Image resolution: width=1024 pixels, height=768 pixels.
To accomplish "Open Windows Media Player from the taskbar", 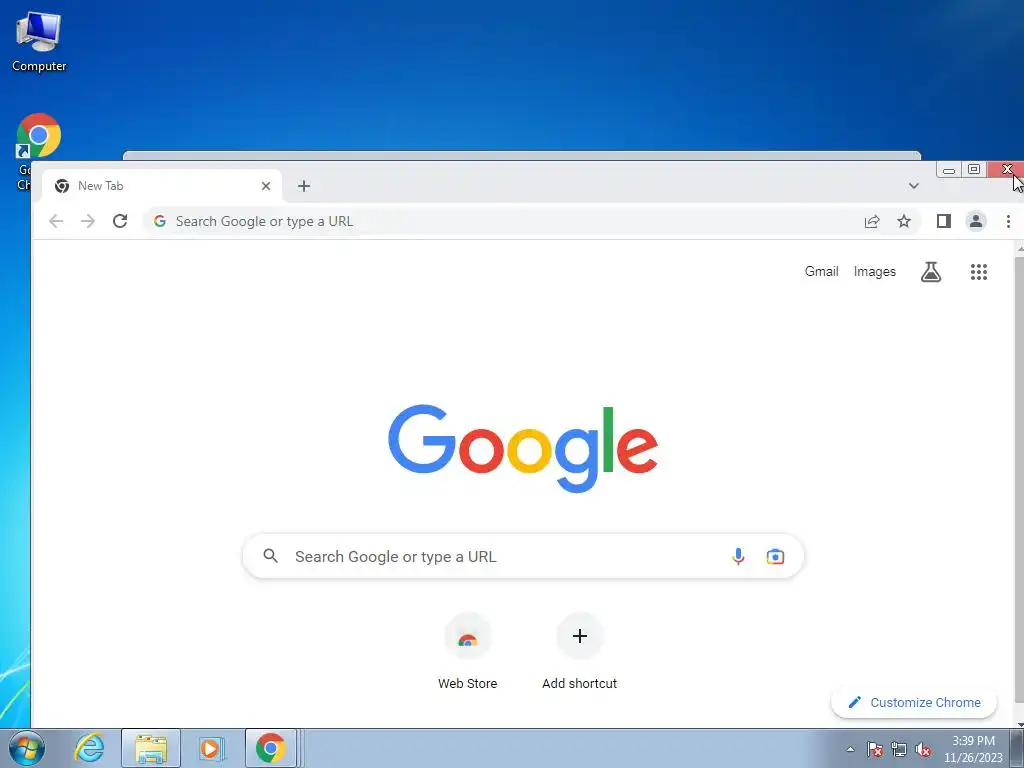I will (x=210, y=748).
